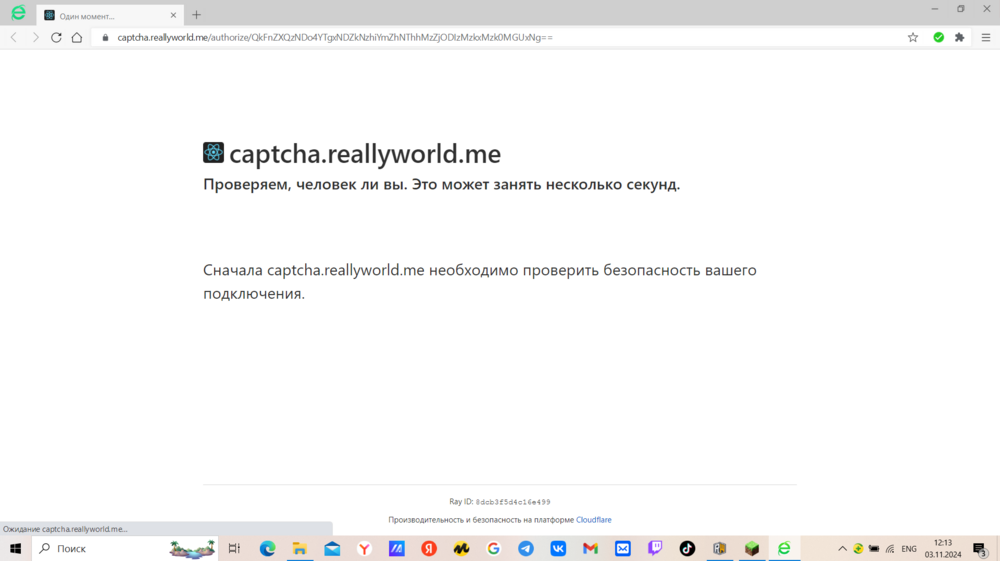The height and width of the screenshot is (561, 1000).
Task: Open Yandex Browser from the taskbar
Action: [x=364, y=548]
